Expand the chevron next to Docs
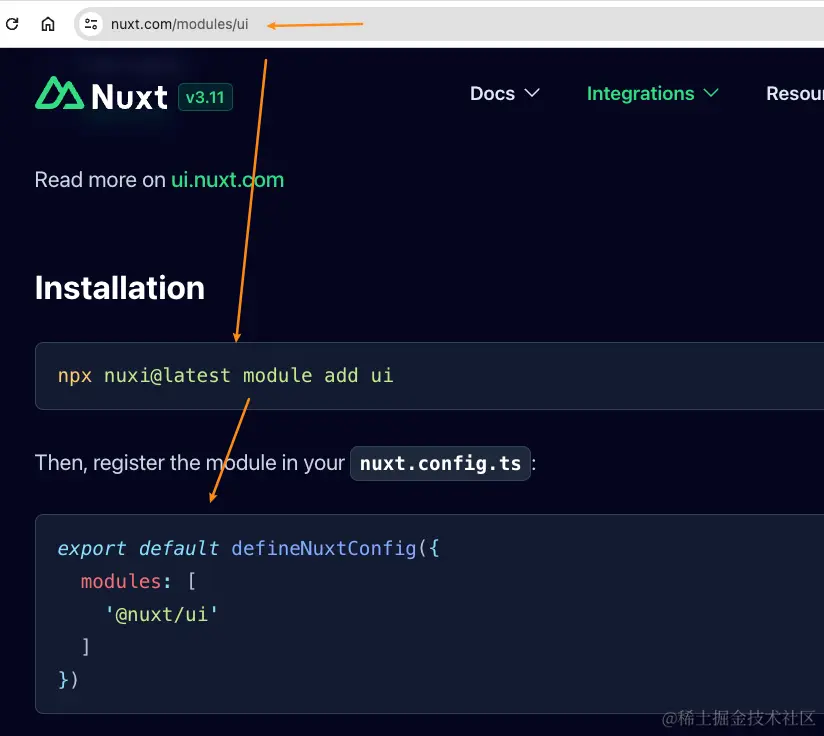824x736 pixels. 532,93
